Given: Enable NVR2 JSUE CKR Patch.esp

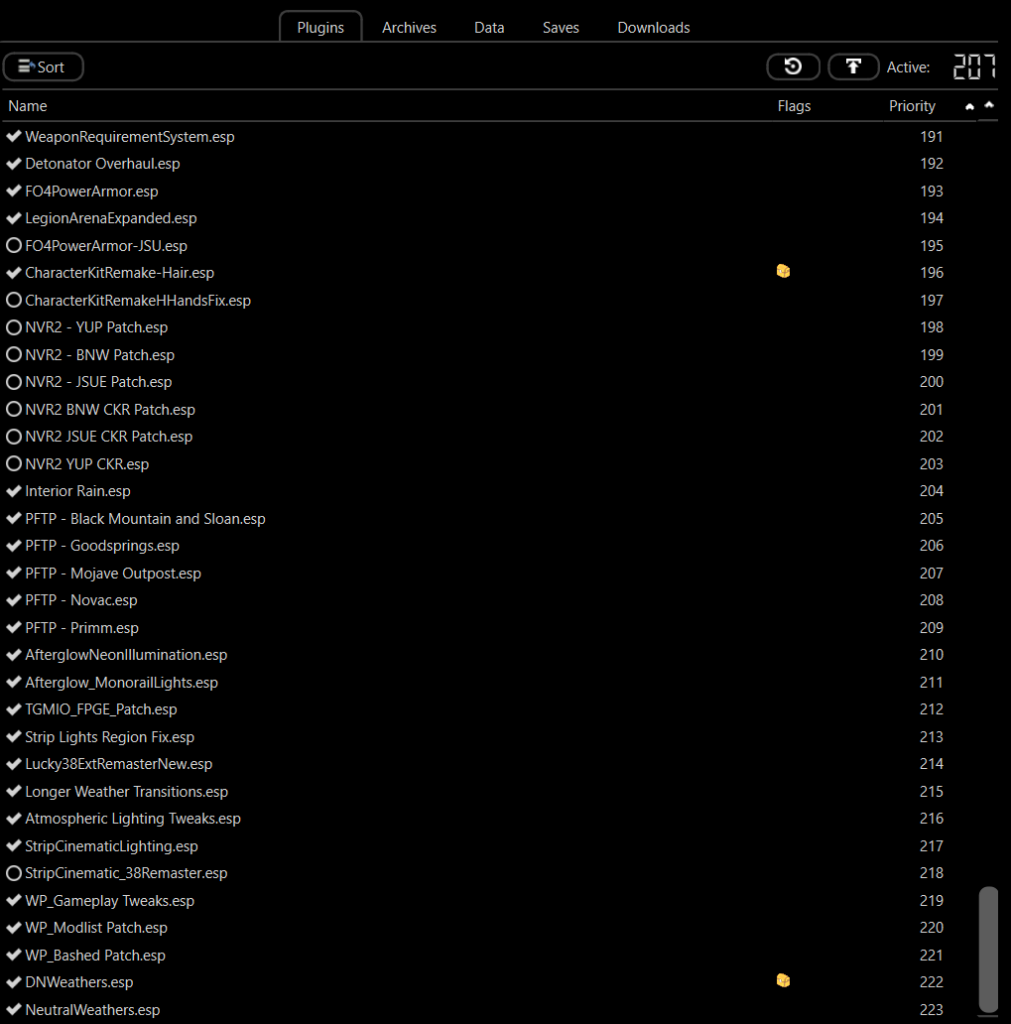Looking at the screenshot, I should point(14,436).
